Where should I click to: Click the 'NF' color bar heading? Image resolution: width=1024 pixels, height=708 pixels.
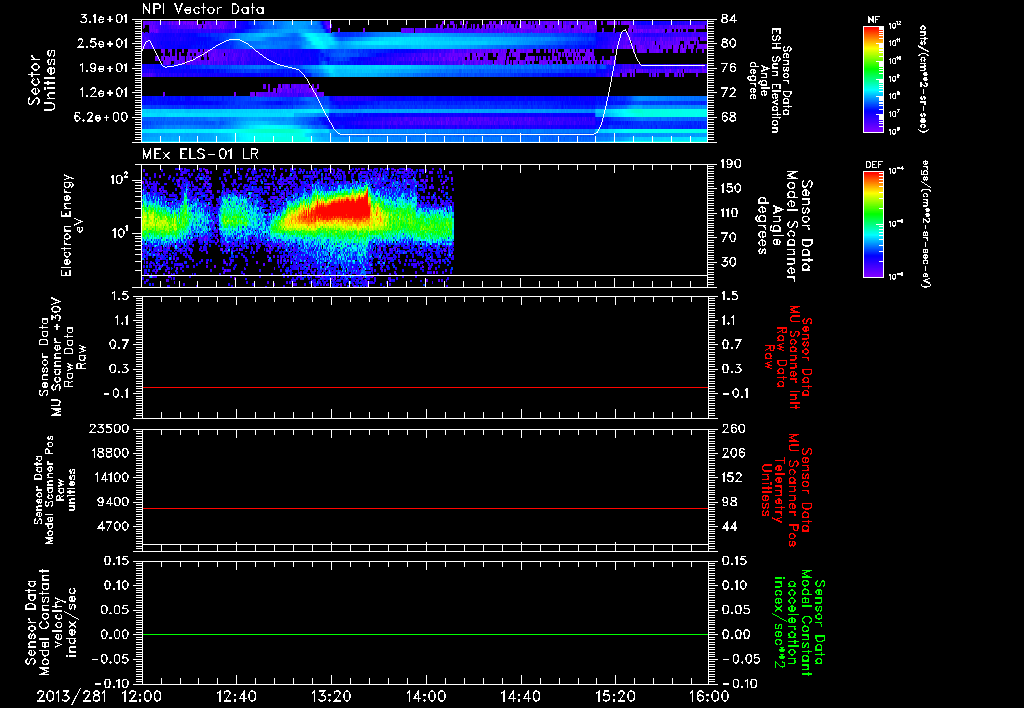click(x=873, y=20)
